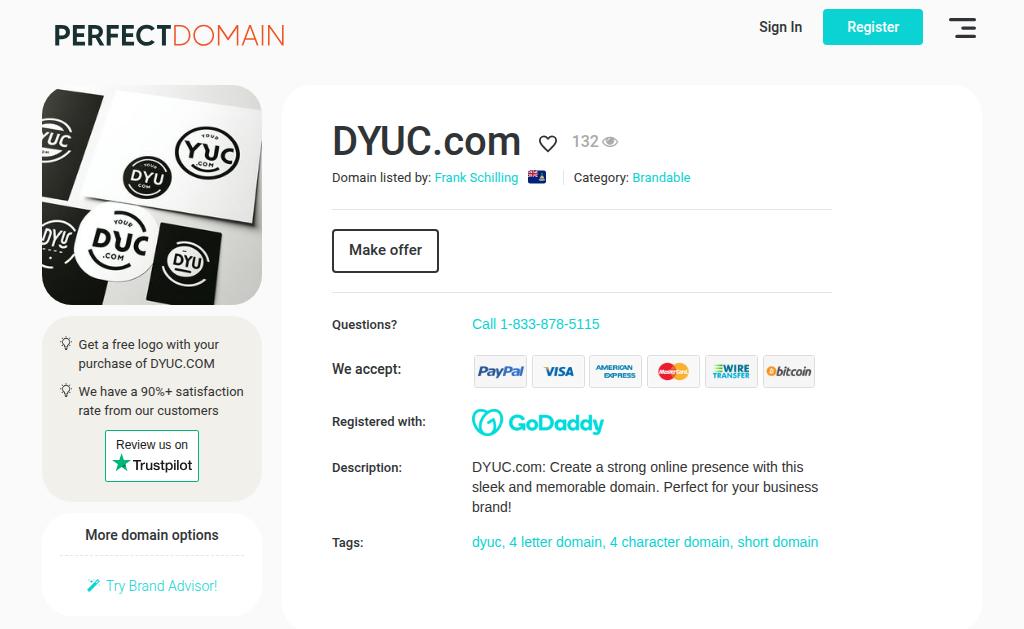Select the VISA payment icon
Screen dimensions: 1024x629
[558, 372]
